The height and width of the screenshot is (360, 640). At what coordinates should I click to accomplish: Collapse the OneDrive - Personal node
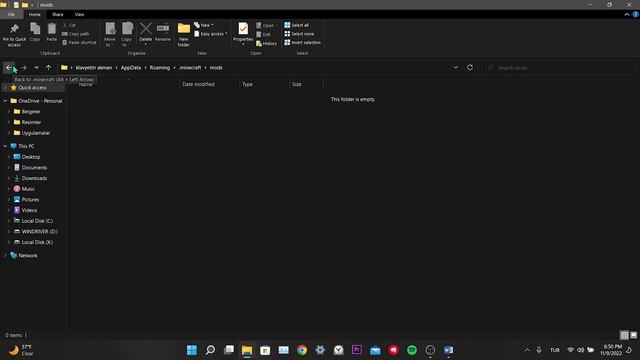[5, 101]
